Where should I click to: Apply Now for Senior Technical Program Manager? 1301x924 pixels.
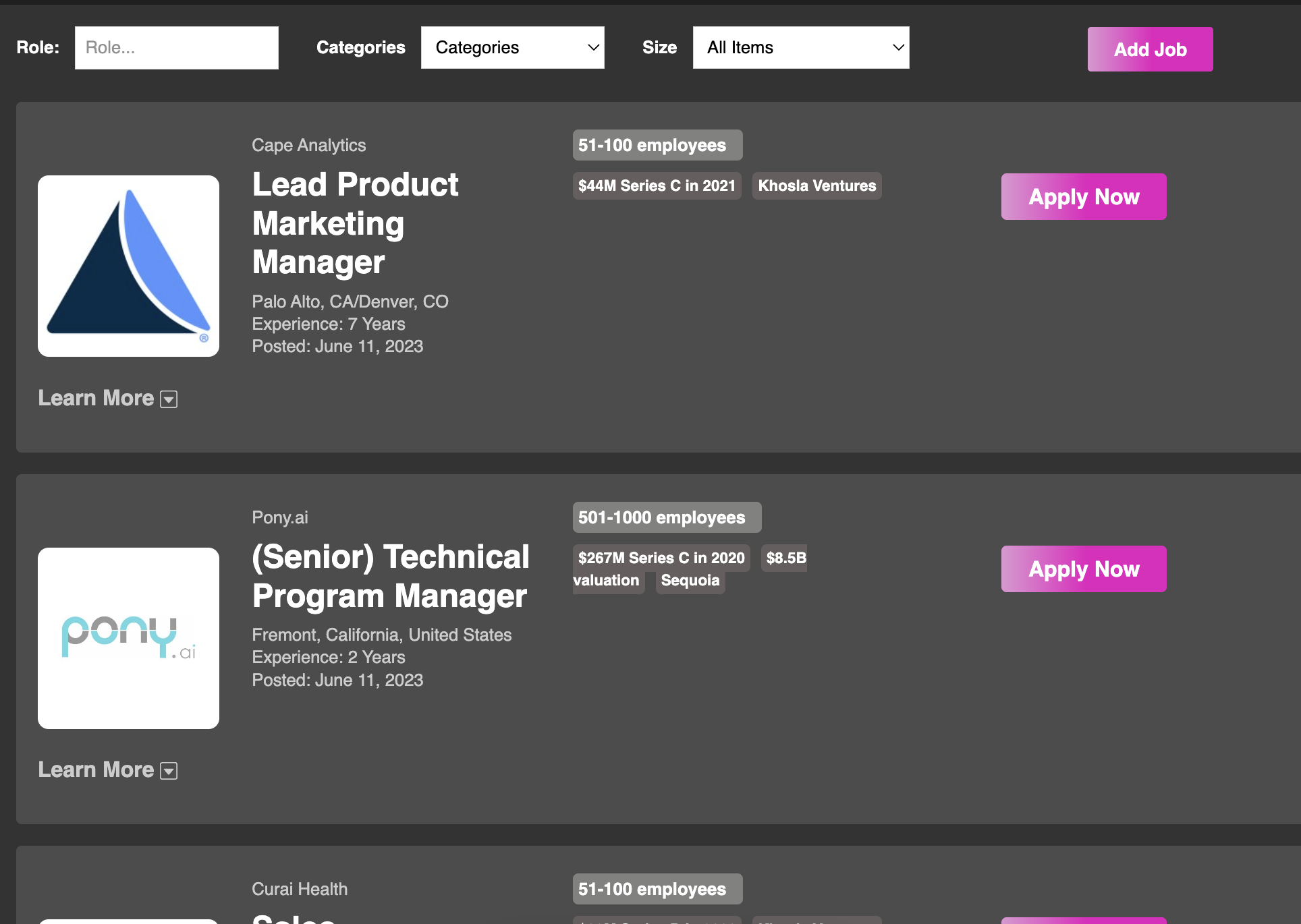click(x=1084, y=569)
